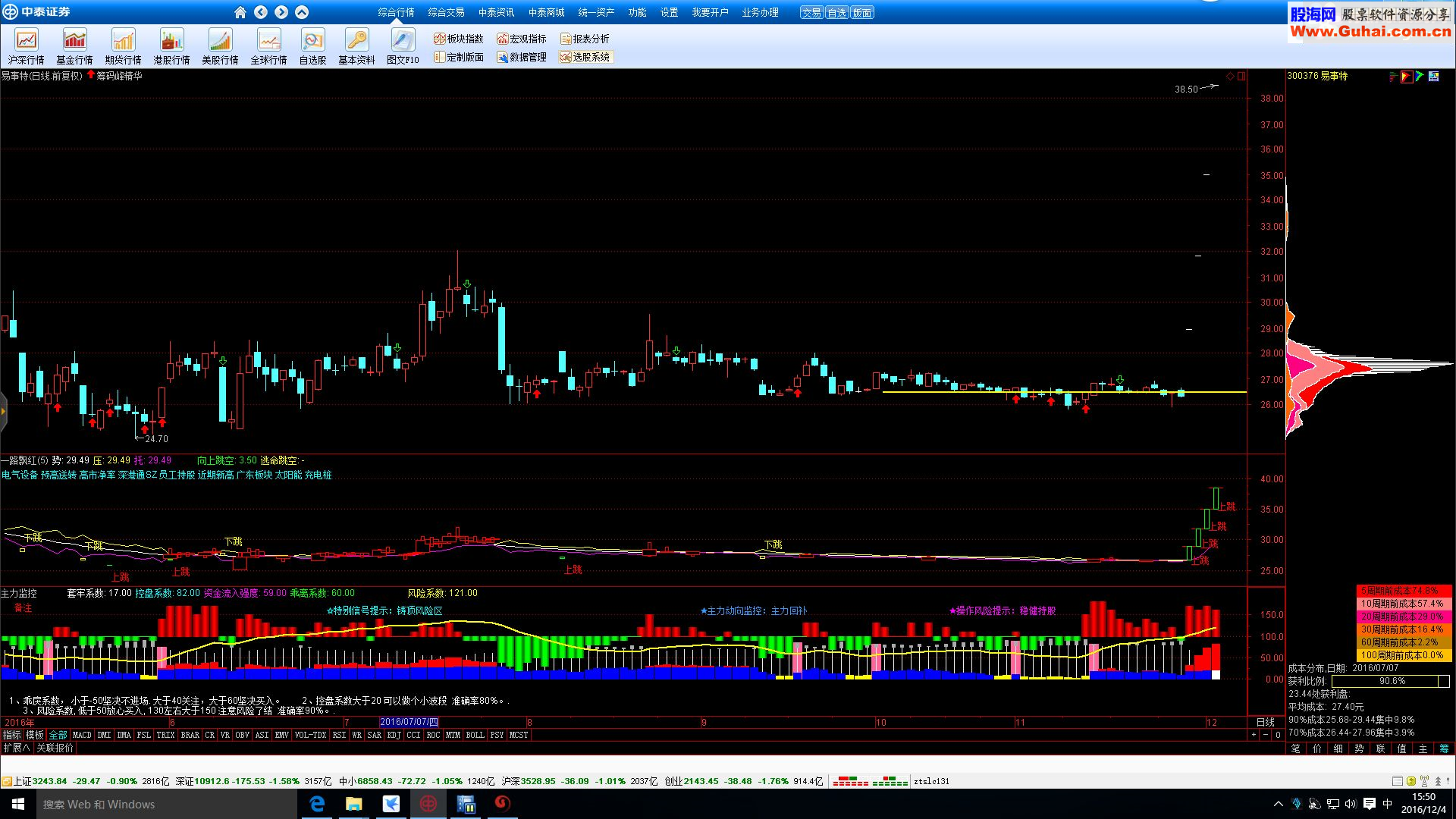
Task: Go forward with right arrow navigation icon
Action: (281, 12)
